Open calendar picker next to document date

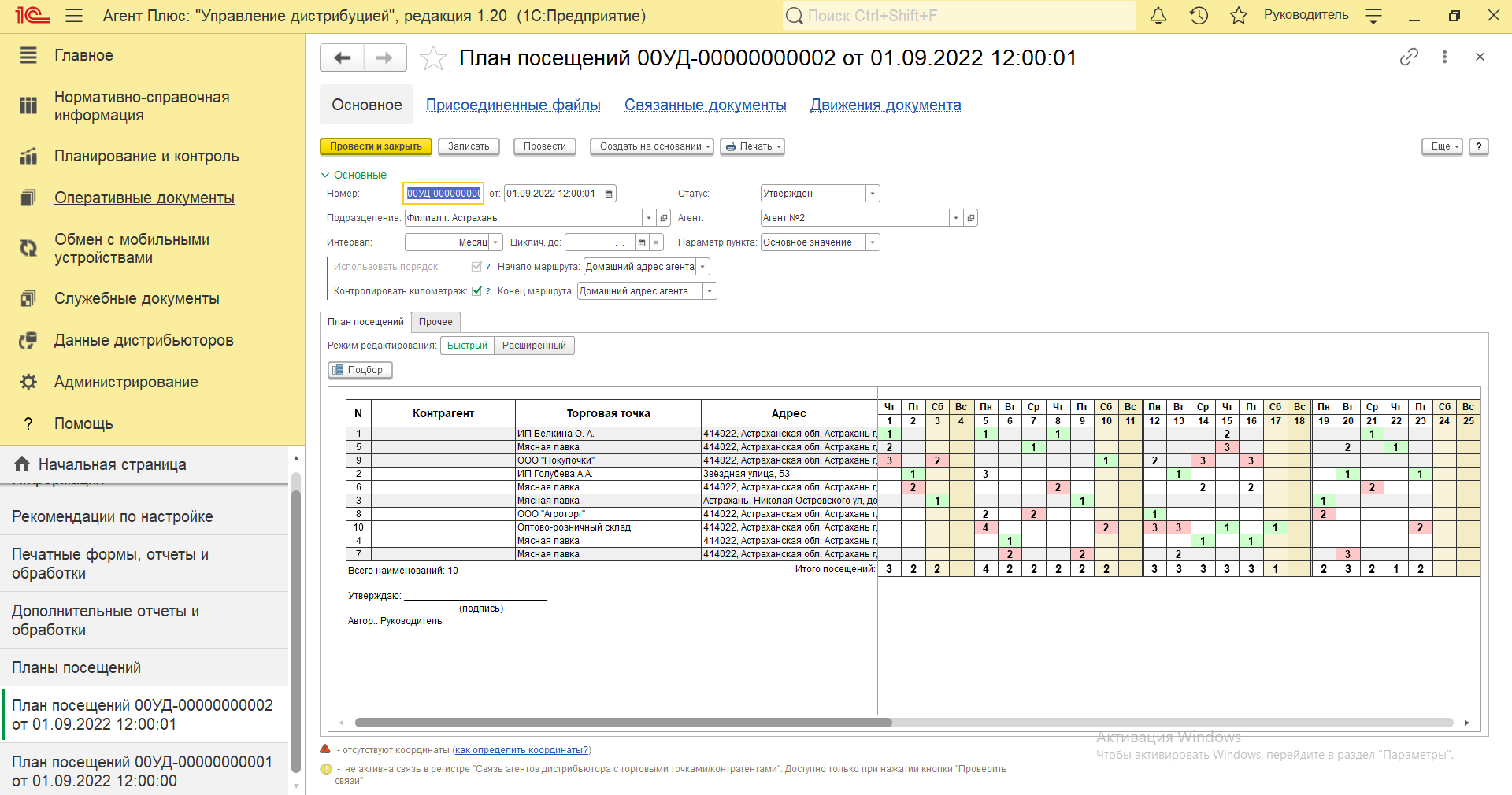609,194
